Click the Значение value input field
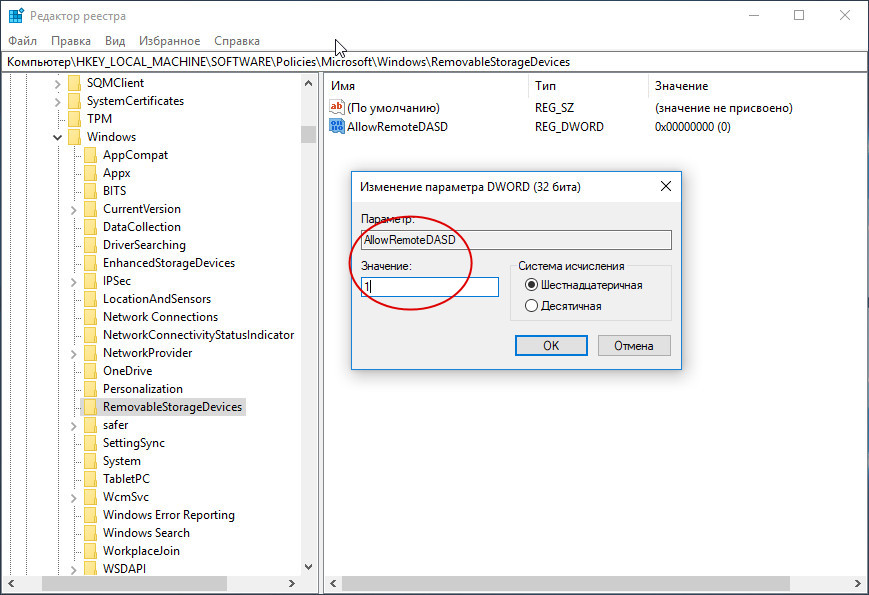The height and width of the screenshot is (595, 869). (x=430, y=286)
